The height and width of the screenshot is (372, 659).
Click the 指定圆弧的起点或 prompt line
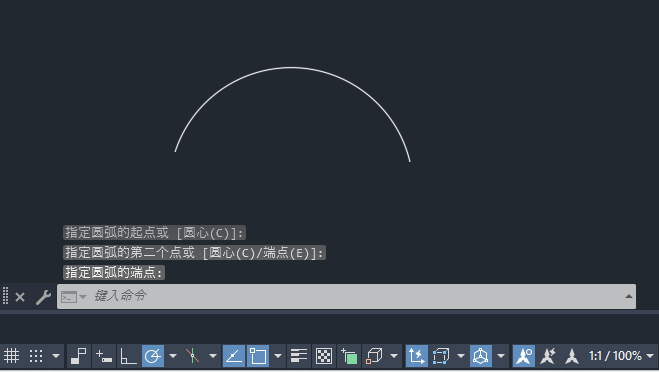click(154, 232)
